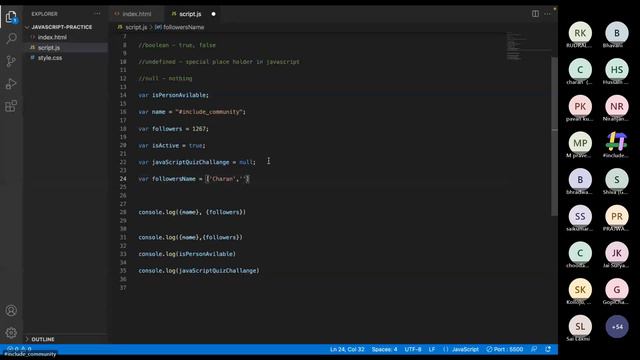
Task: Select the SL participant avatar
Action: [580, 327]
